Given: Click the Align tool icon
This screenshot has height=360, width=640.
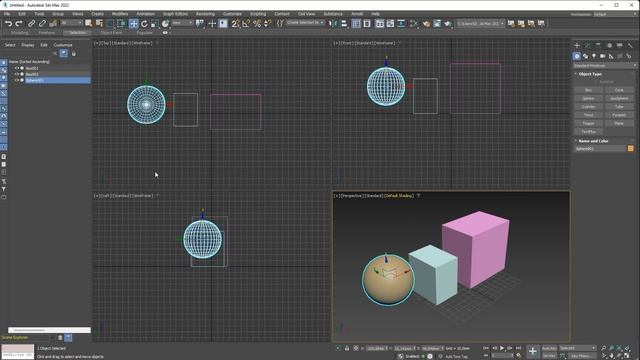Looking at the screenshot, I should [344, 24].
